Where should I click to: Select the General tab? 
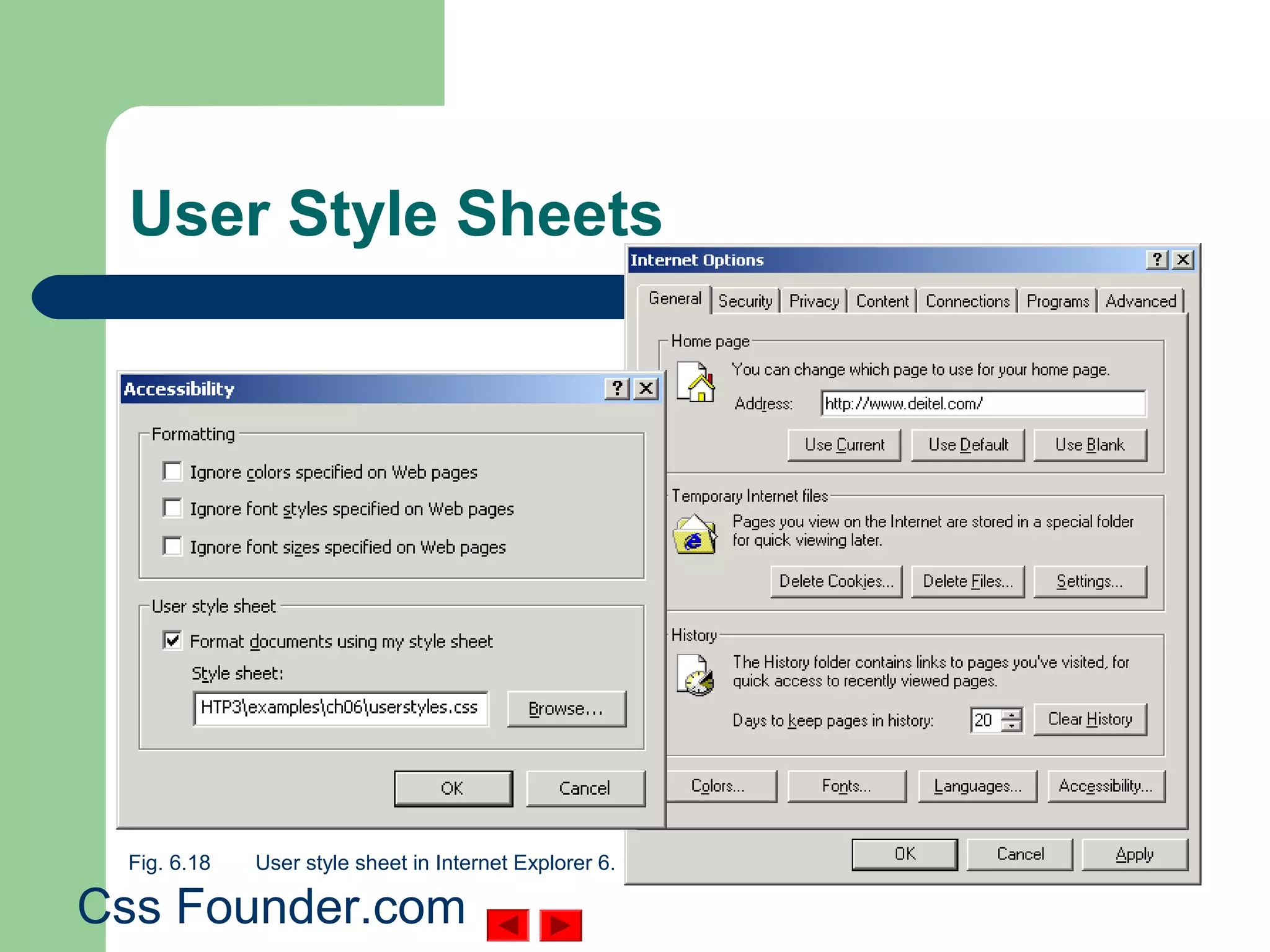point(675,299)
